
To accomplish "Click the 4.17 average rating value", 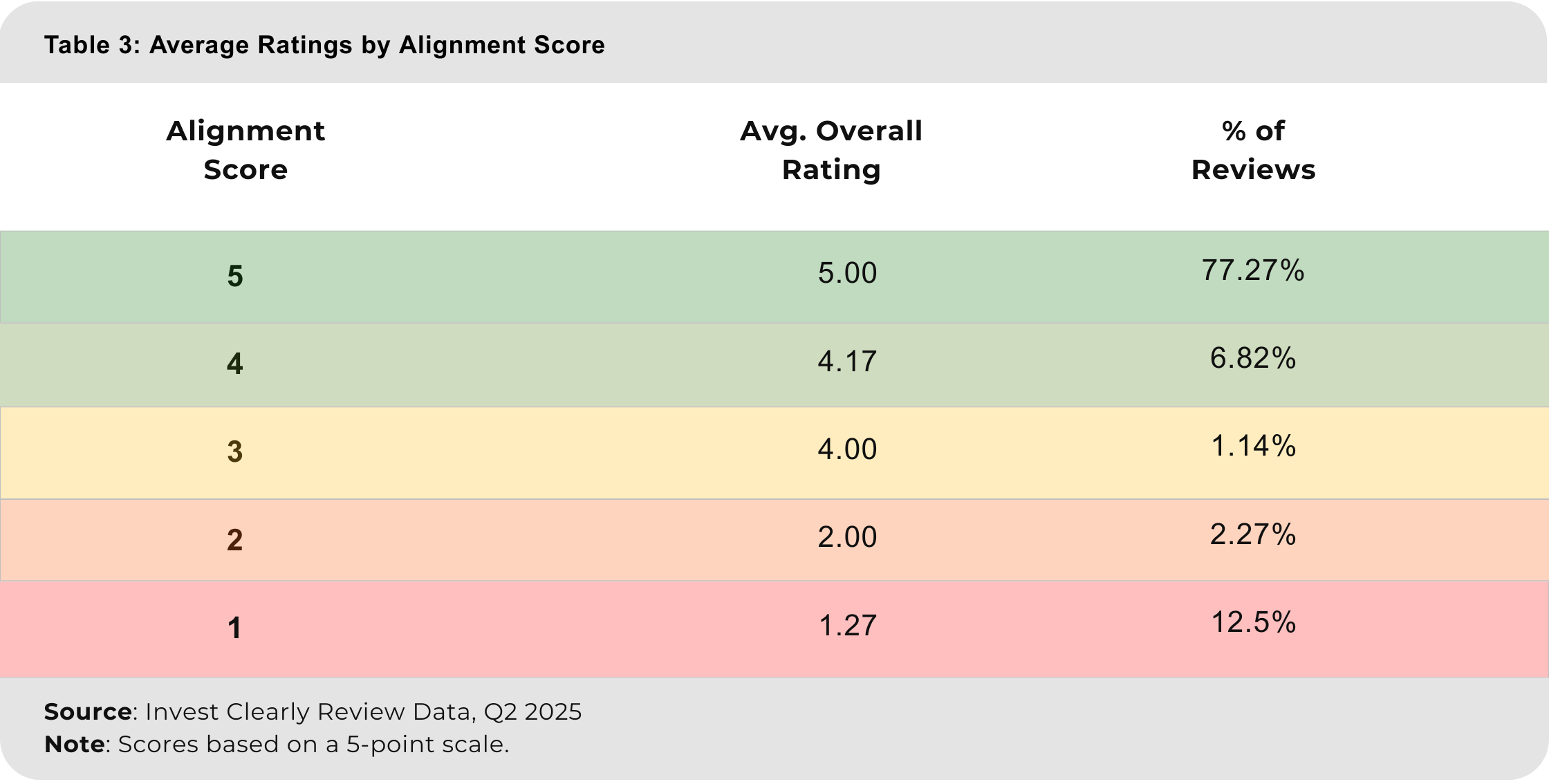I will (847, 362).
